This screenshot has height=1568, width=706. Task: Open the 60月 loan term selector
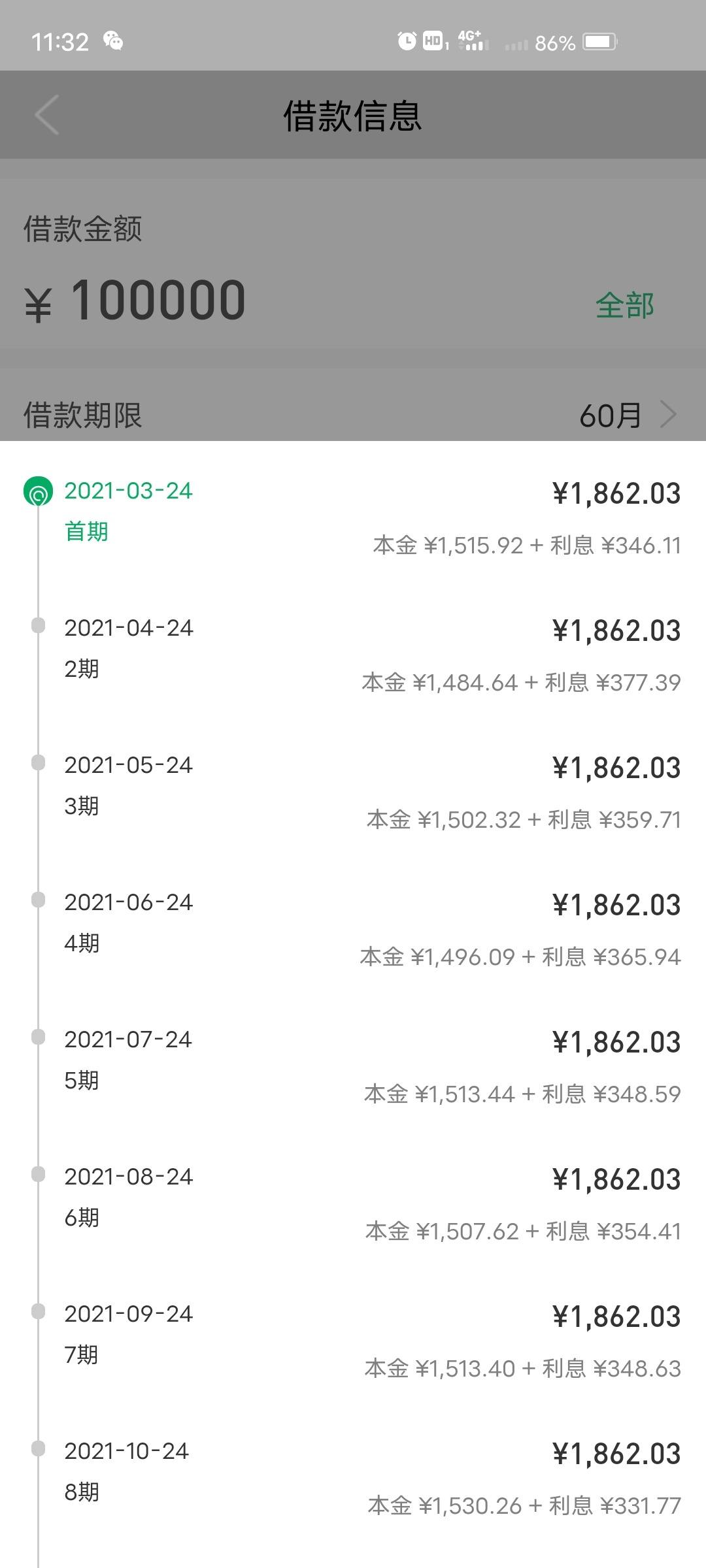610,415
